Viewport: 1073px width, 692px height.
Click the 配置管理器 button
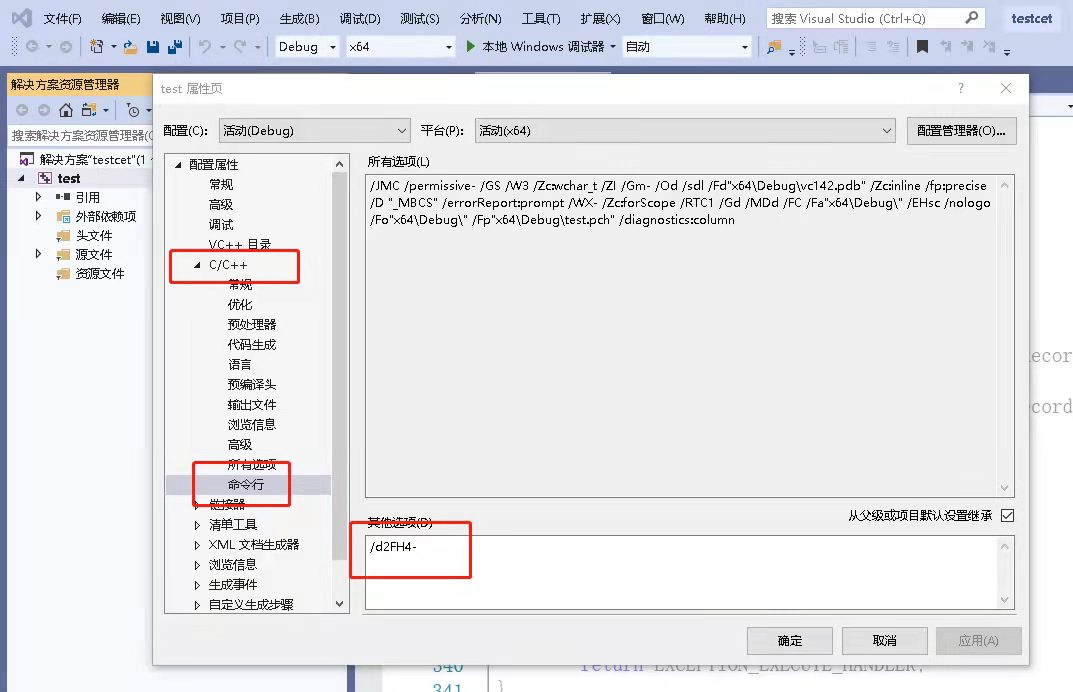961,131
